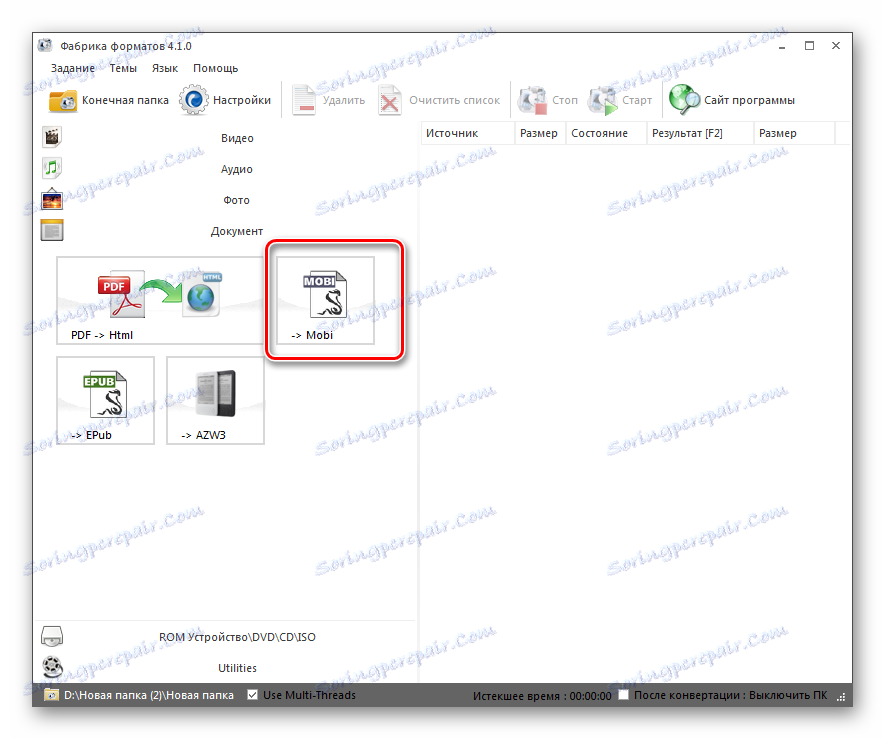Collapse the Документ category
The height and width of the screenshot is (739, 885).
(236, 231)
